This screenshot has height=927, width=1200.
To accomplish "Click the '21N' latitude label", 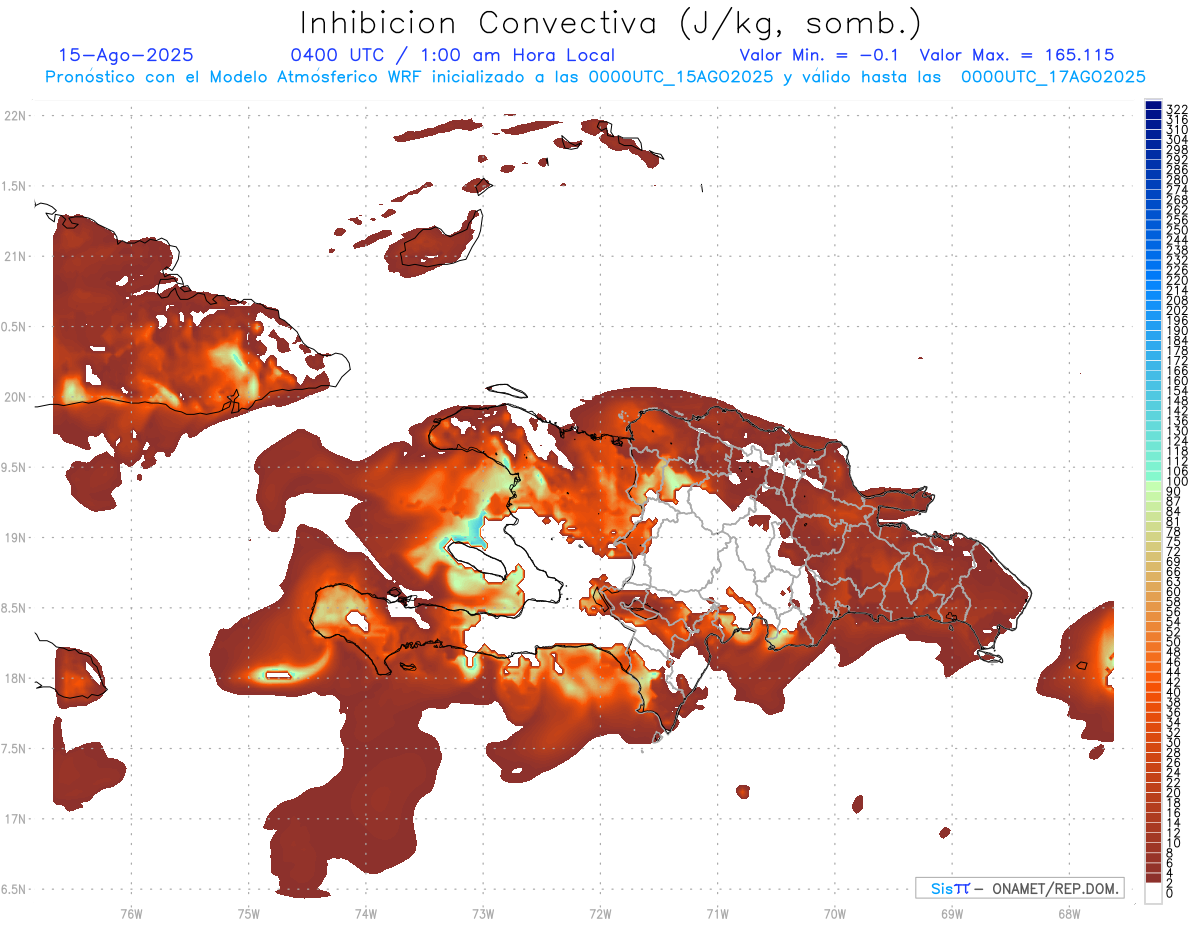I will click(15, 257).
